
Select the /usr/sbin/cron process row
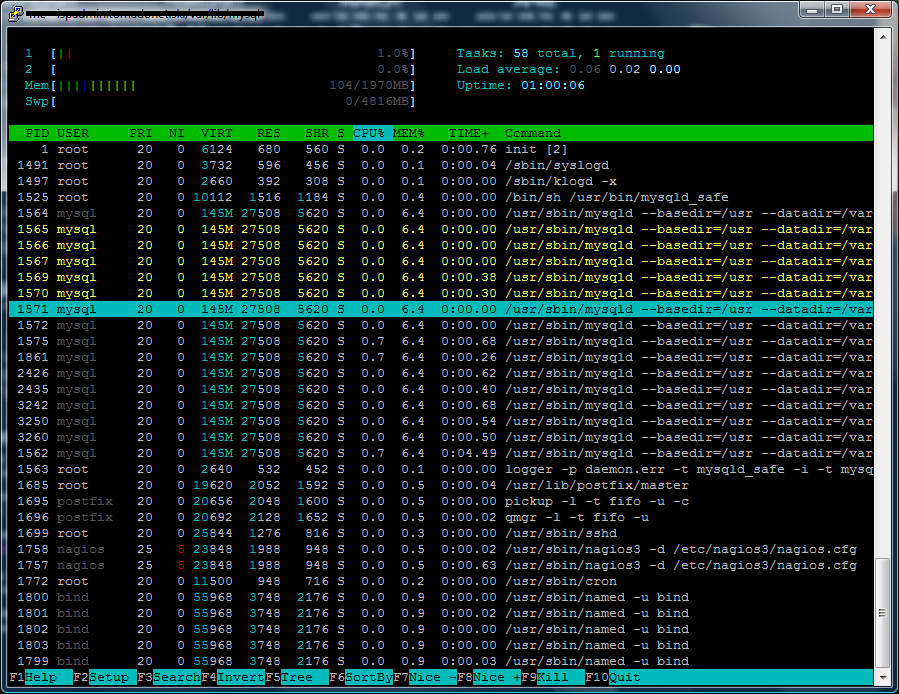click(441, 582)
